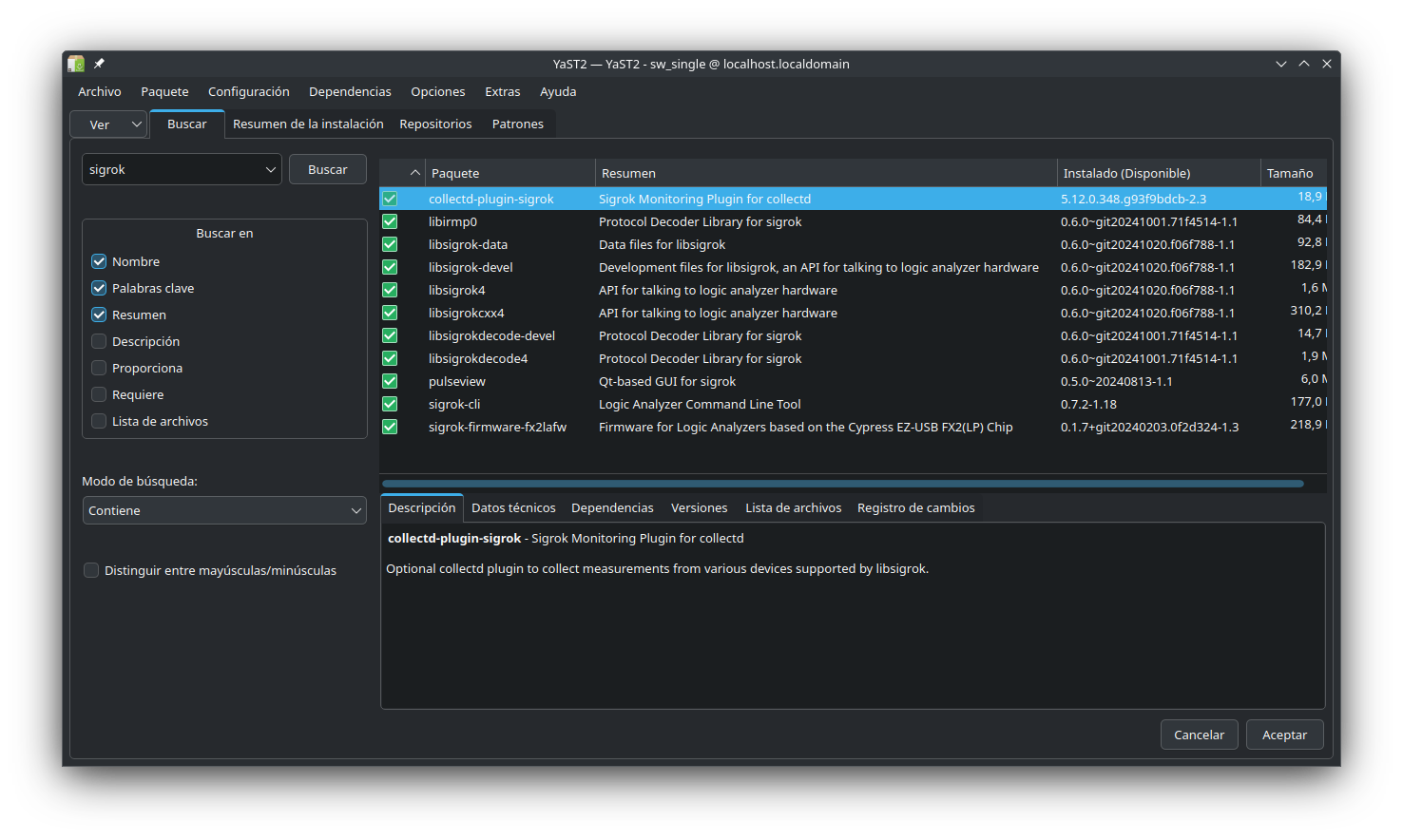The image size is (1403, 840).
Task: Open the Archivo menu
Action: click(x=100, y=91)
